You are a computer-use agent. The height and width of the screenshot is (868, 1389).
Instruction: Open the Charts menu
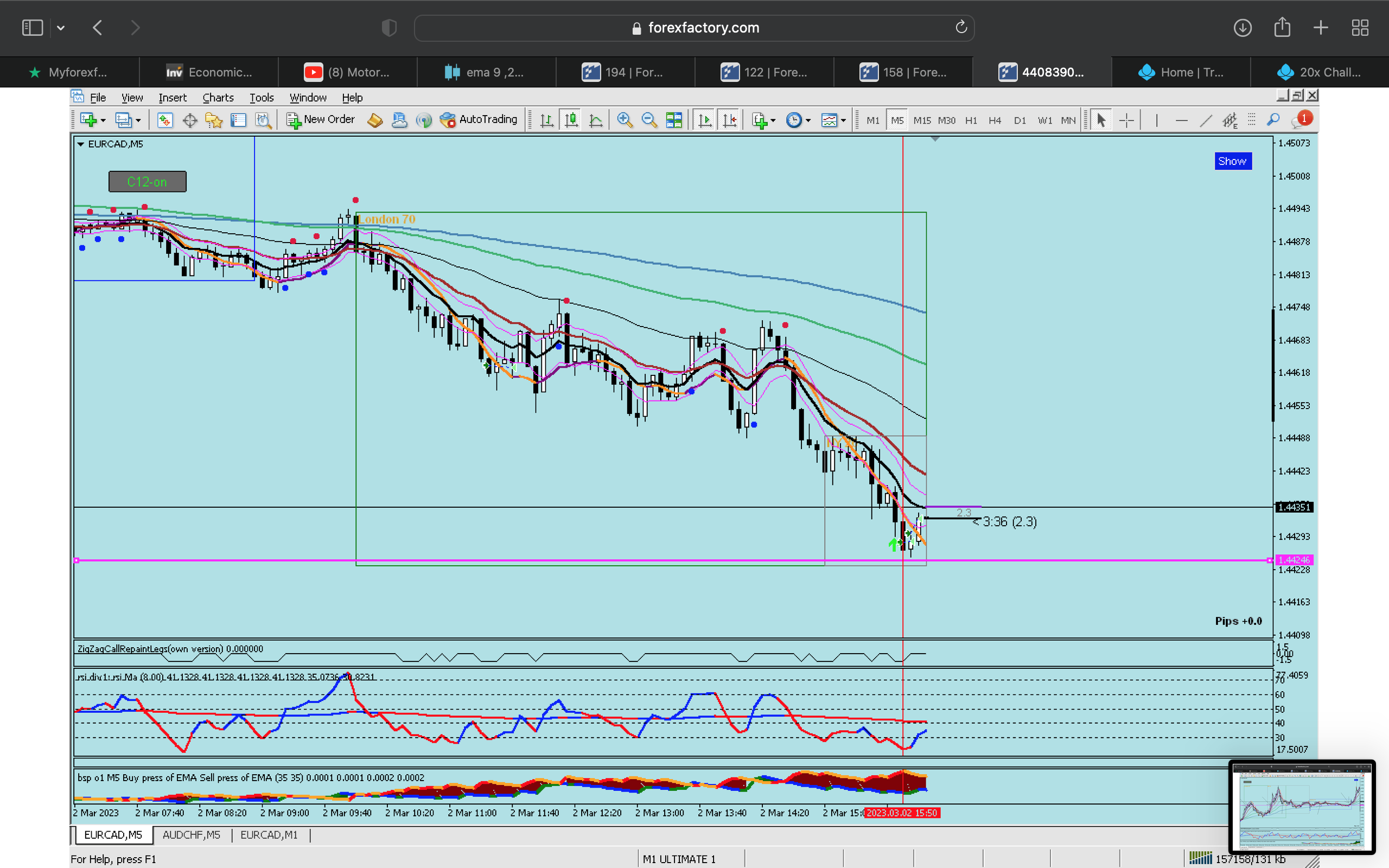click(218, 98)
